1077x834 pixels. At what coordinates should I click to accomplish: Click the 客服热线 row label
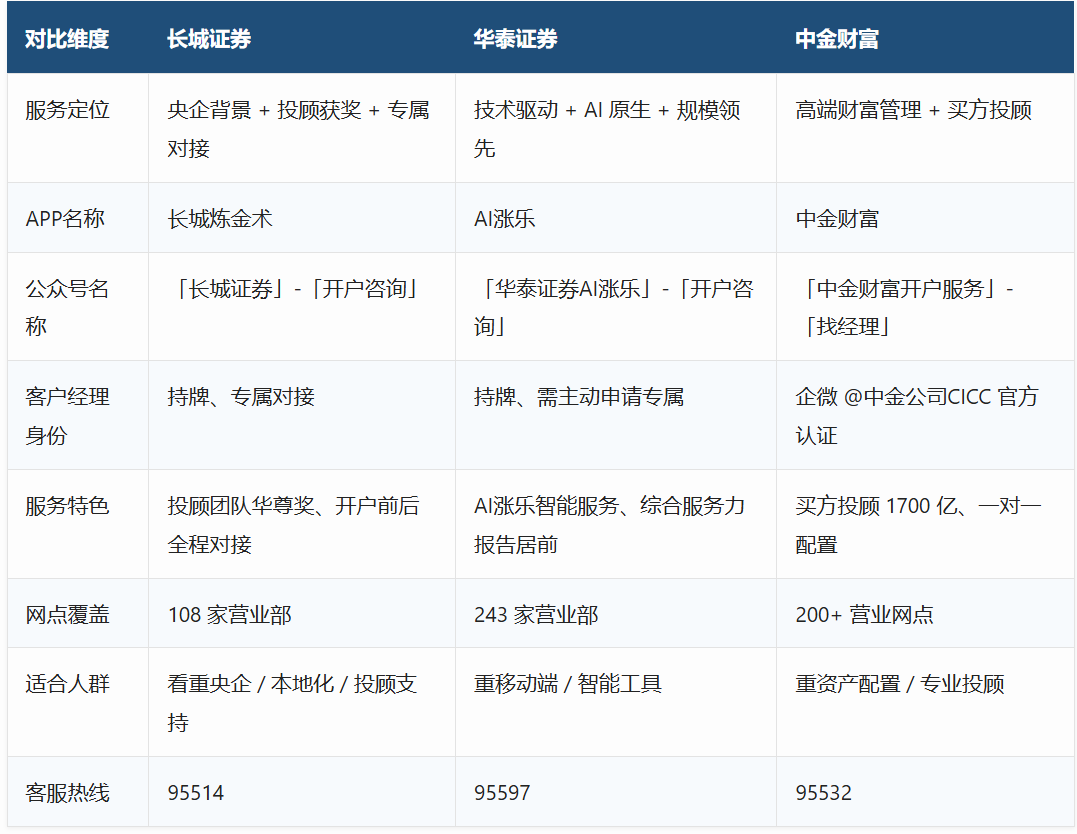[78, 791]
